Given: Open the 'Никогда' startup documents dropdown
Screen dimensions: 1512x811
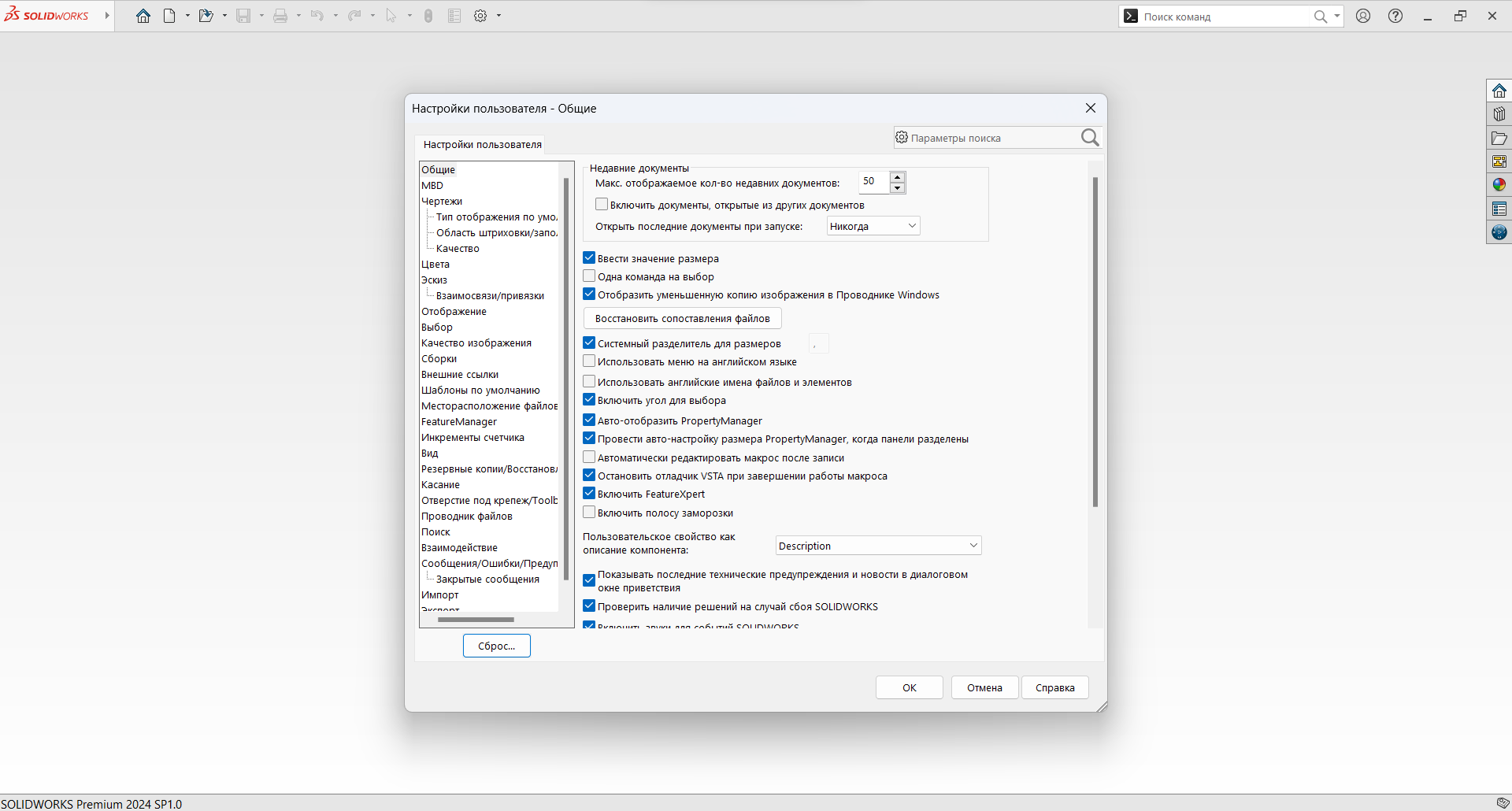Looking at the screenshot, I should click(873, 226).
